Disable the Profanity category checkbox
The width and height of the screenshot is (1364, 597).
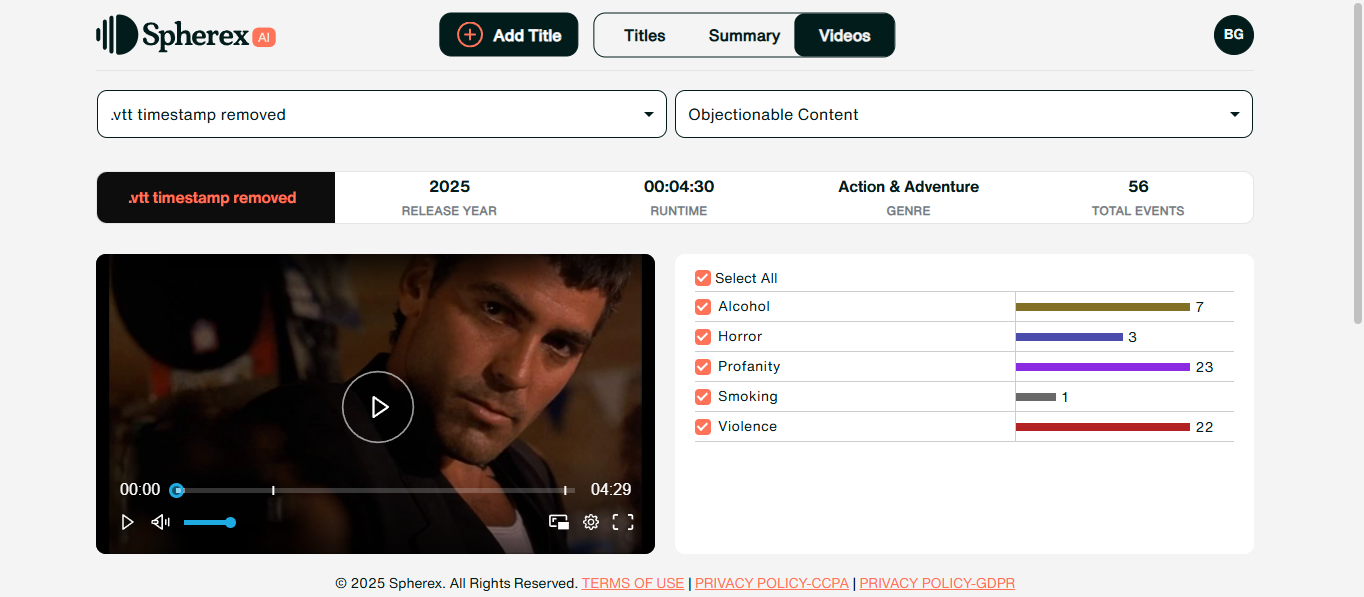tap(703, 367)
